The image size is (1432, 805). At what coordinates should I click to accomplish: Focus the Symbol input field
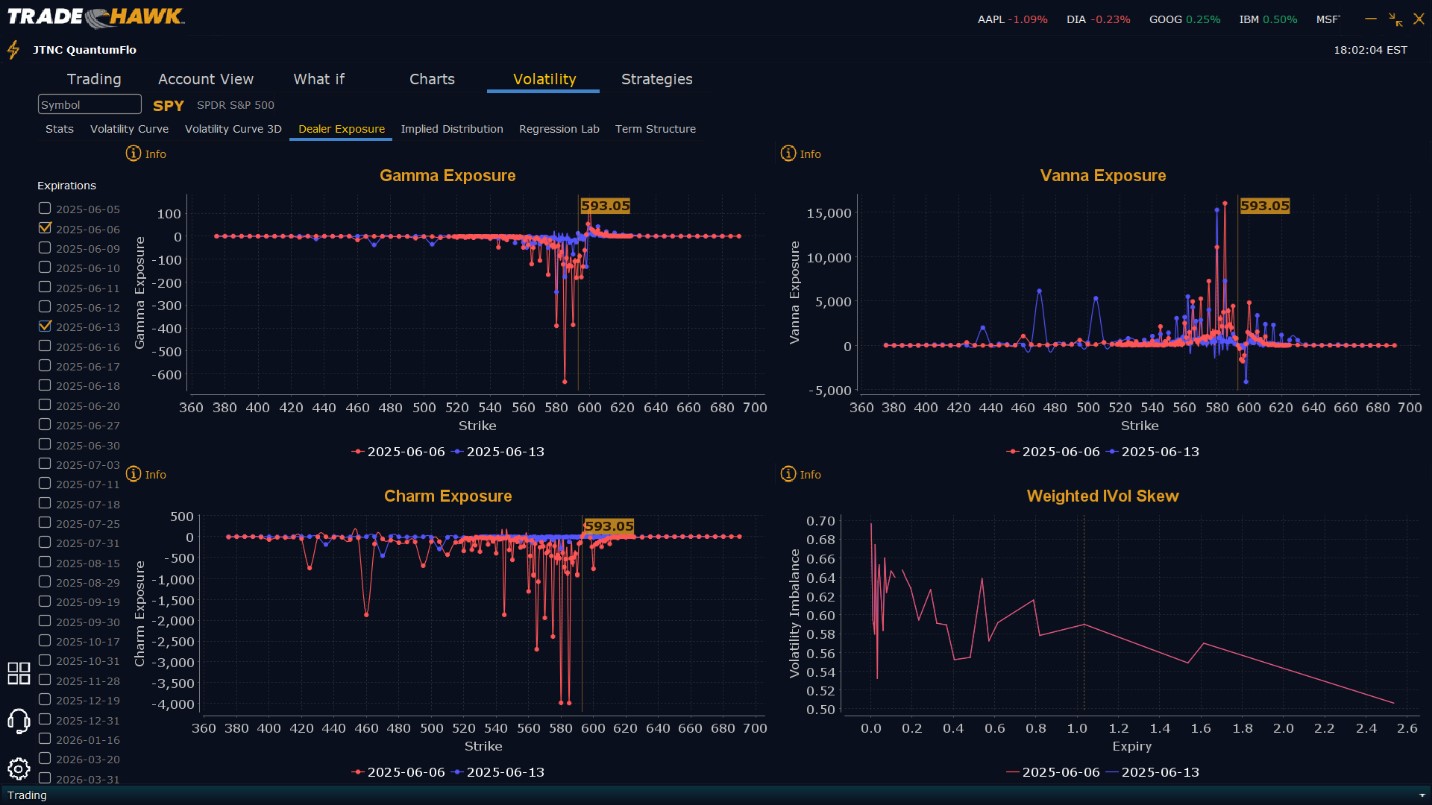point(90,105)
